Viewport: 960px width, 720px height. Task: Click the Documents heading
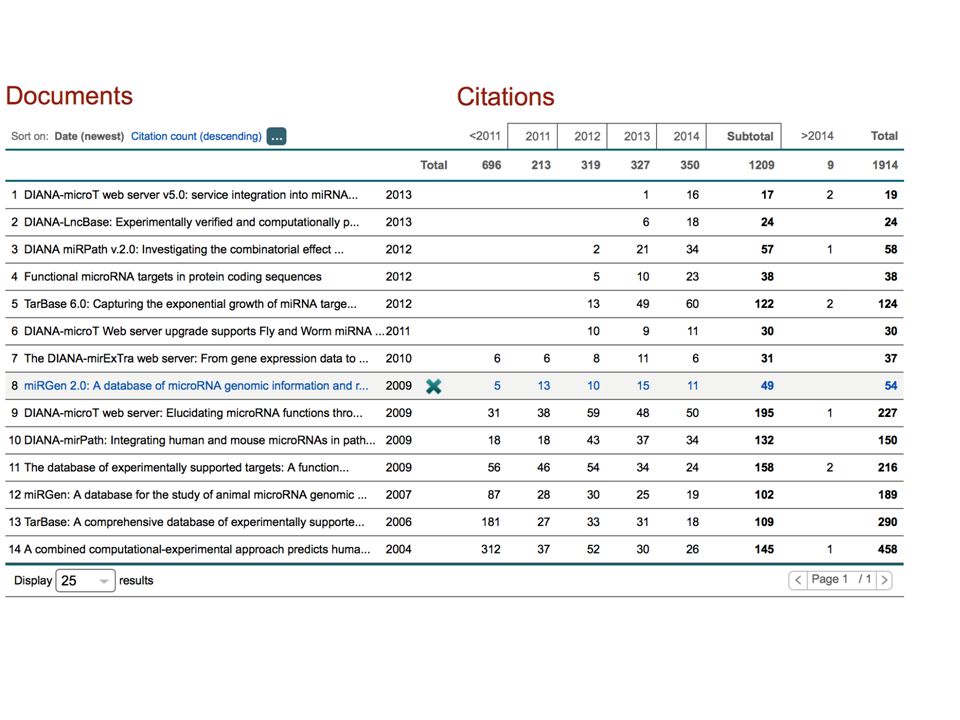coord(69,96)
